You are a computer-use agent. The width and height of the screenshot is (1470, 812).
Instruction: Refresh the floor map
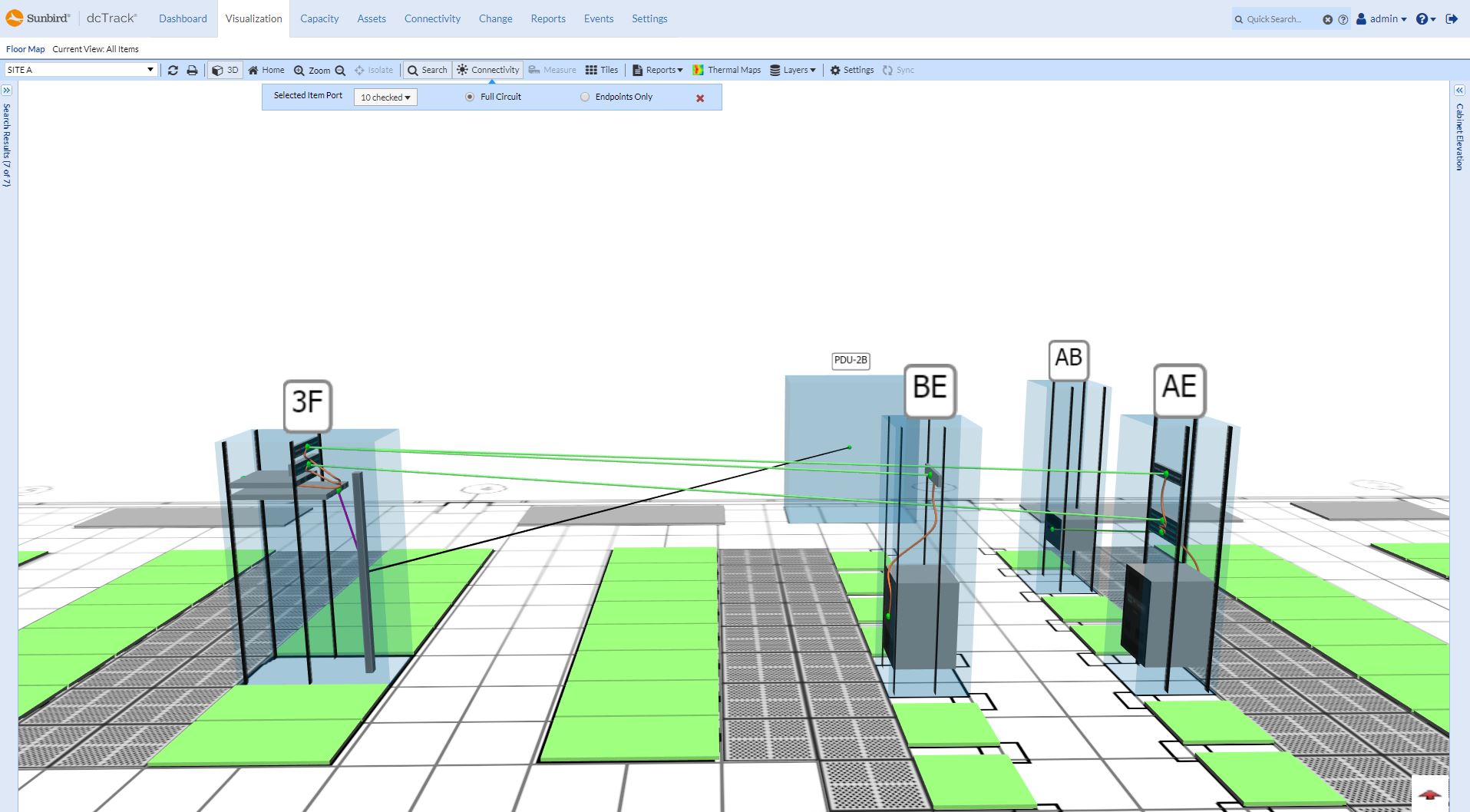[173, 70]
